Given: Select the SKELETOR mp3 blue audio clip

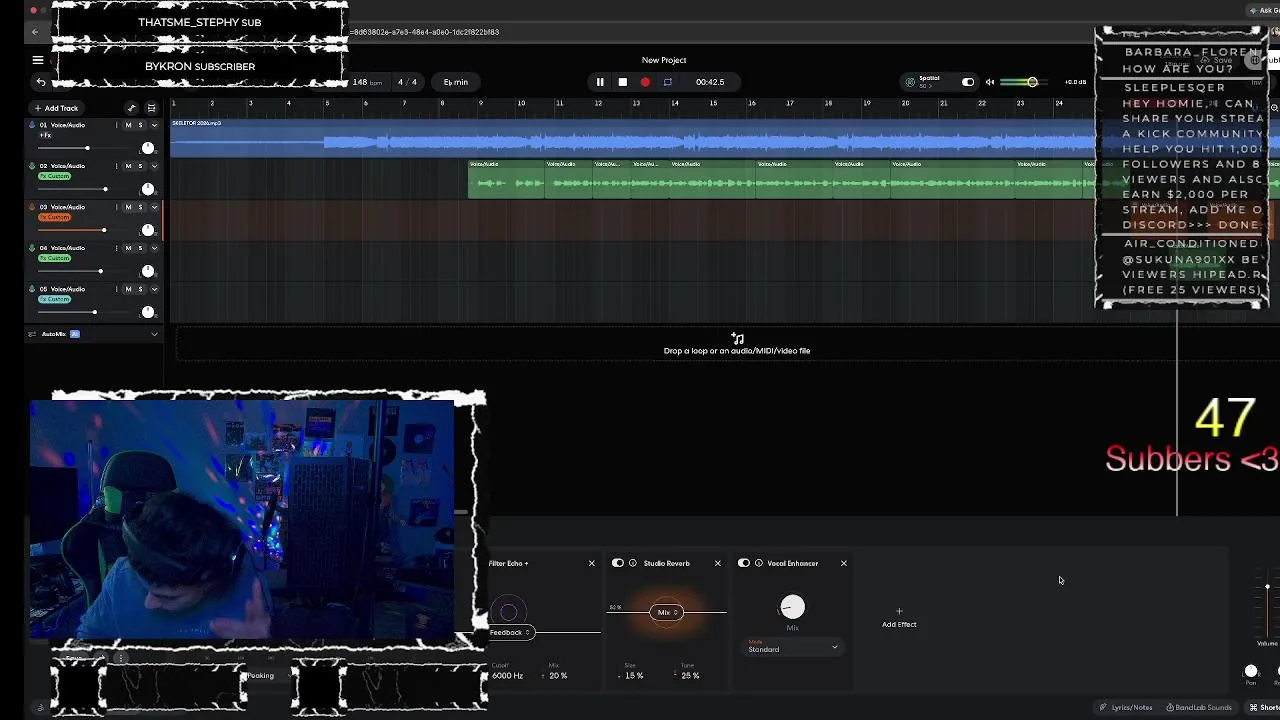Looking at the screenshot, I should click(632, 139).
